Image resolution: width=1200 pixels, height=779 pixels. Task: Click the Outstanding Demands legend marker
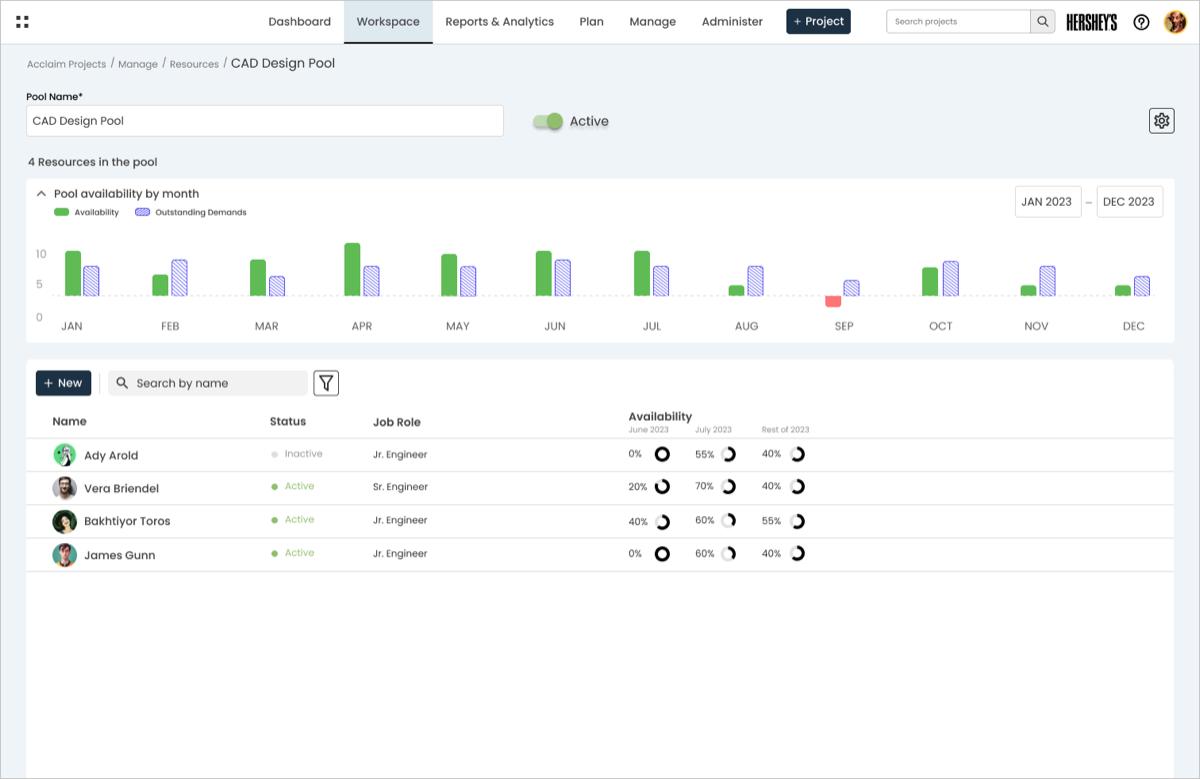(142, 212)
